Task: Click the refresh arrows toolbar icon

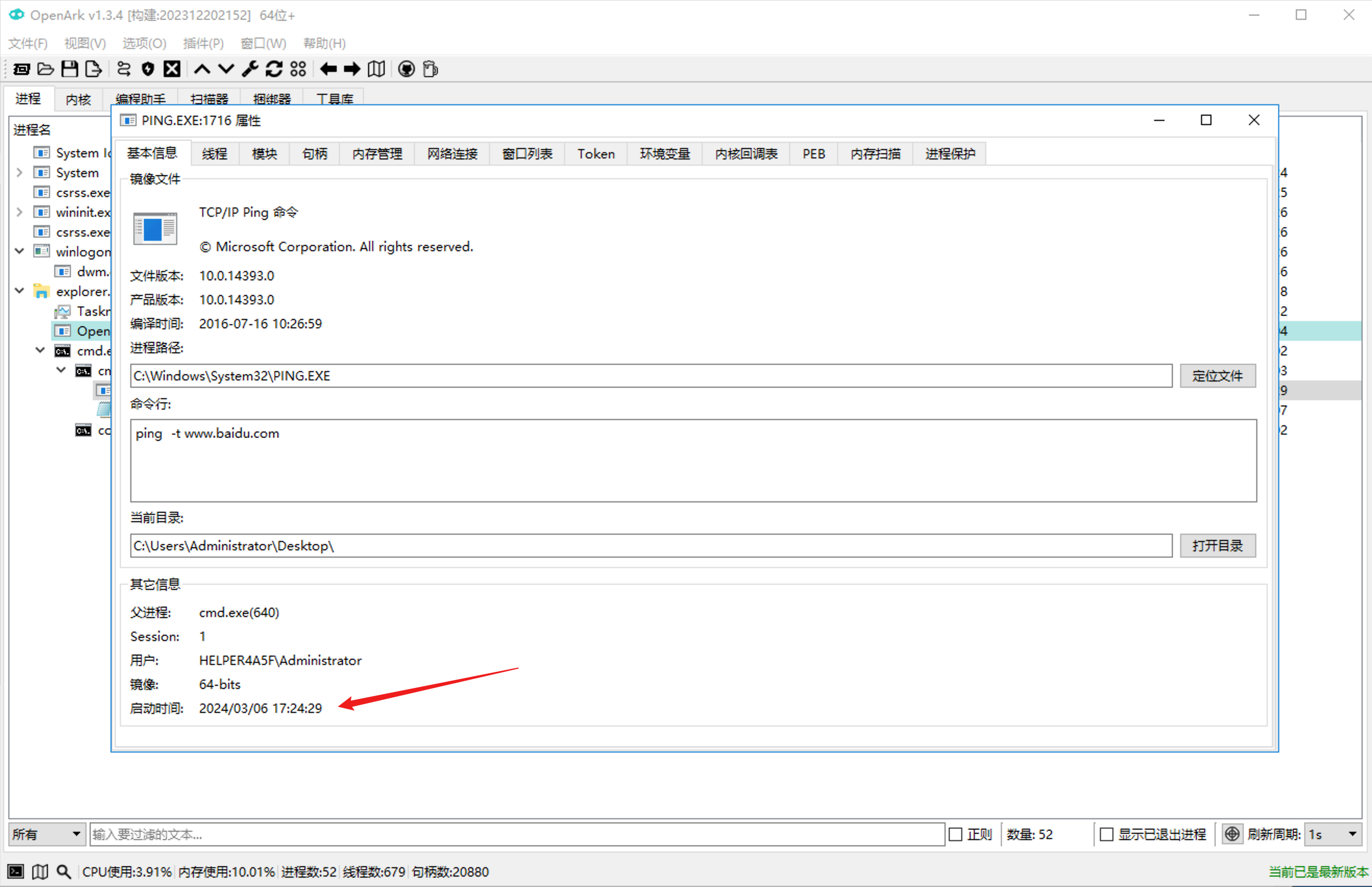Action: 274,69
